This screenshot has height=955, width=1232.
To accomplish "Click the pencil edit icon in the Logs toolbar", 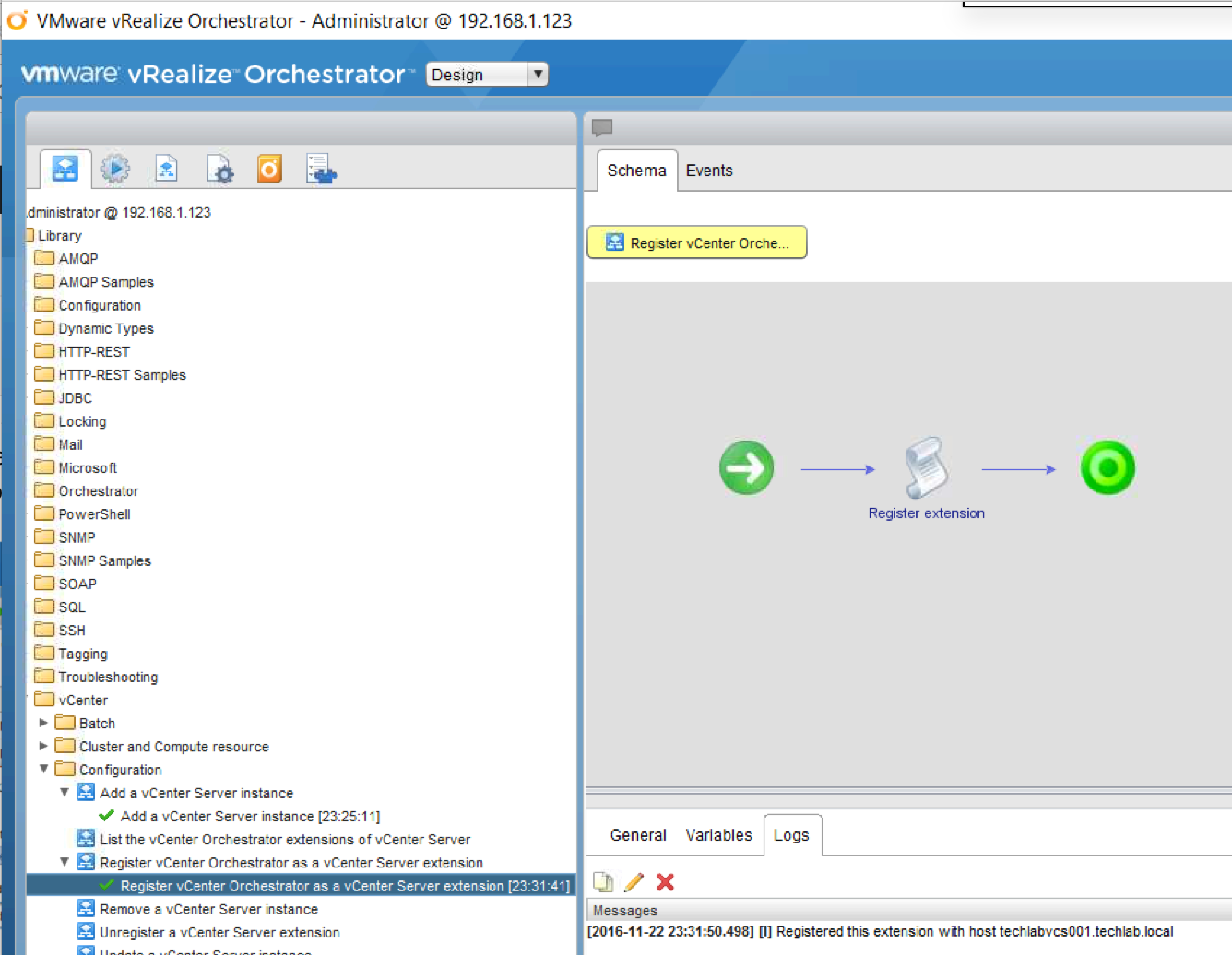I will (634, 882).
